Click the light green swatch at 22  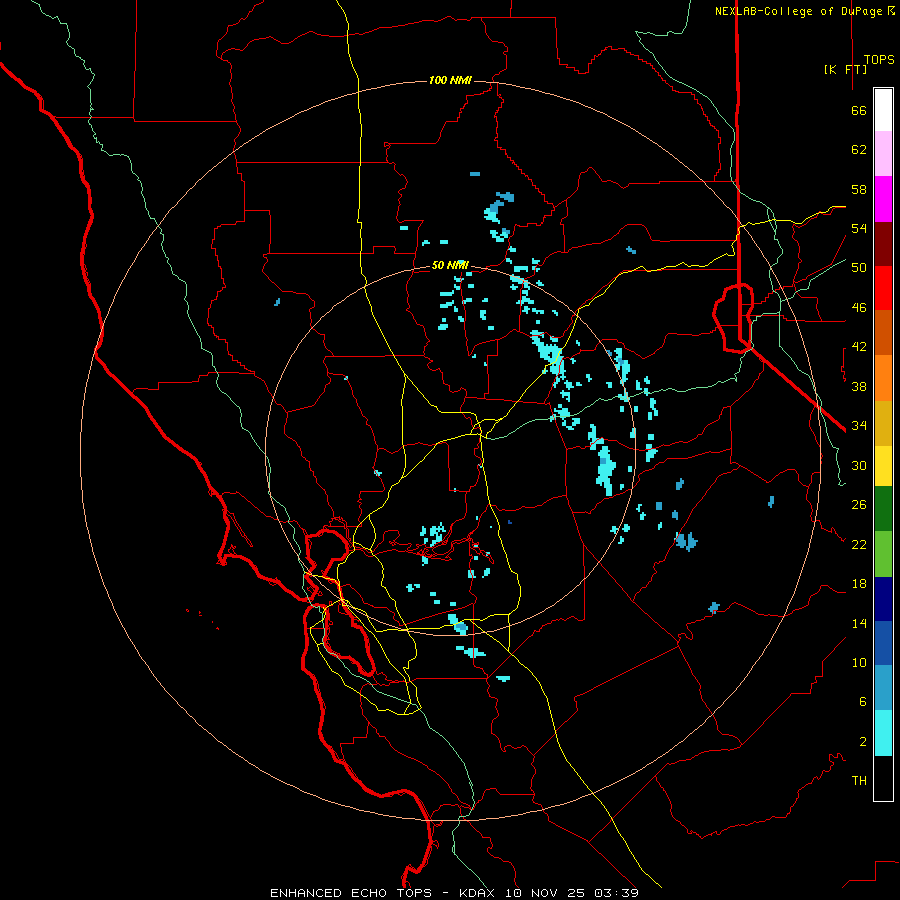point(883,554)
